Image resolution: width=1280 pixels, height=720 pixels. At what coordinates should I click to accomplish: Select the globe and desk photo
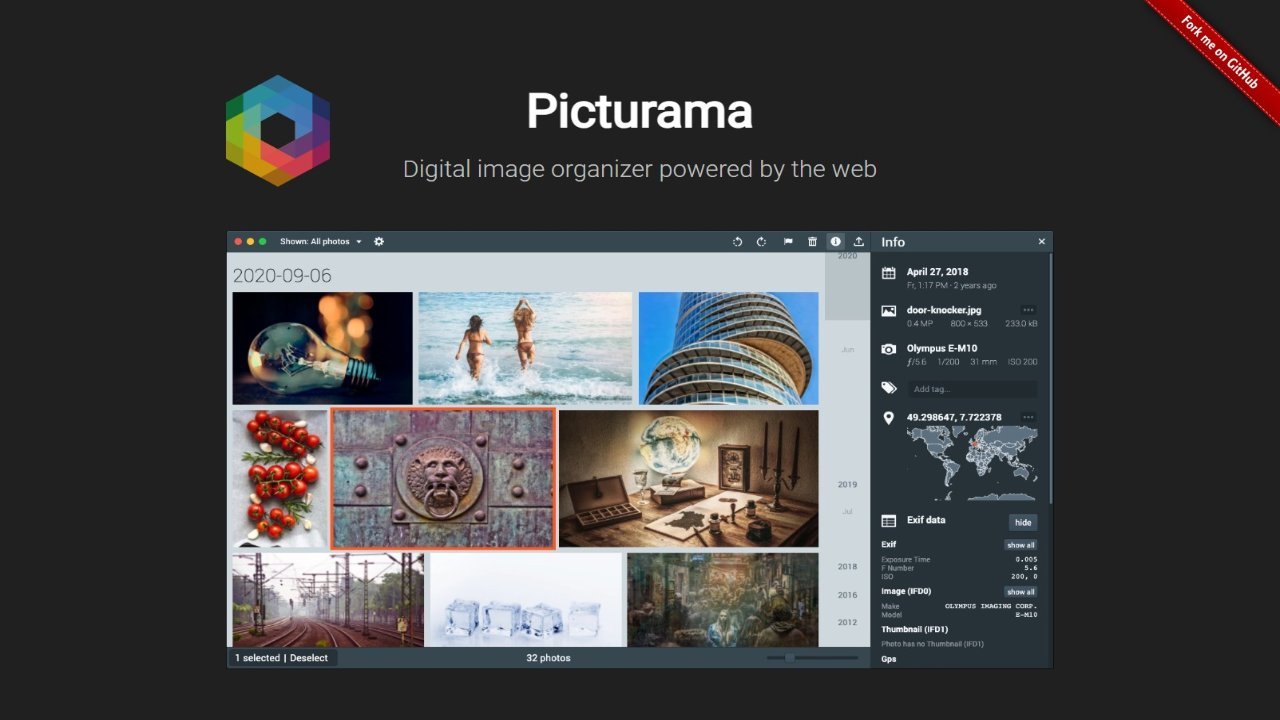pyautogui.click(x=688, y=478)
